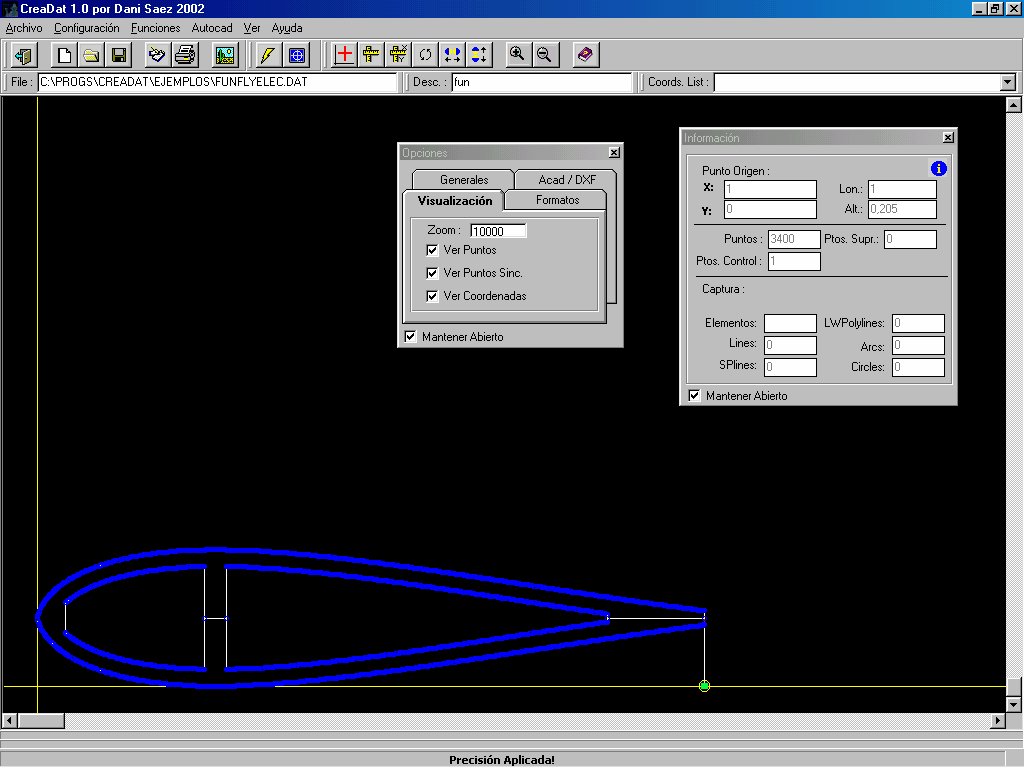
Task: Click the yellow ruler measurement icon
Action: (371, 55)
